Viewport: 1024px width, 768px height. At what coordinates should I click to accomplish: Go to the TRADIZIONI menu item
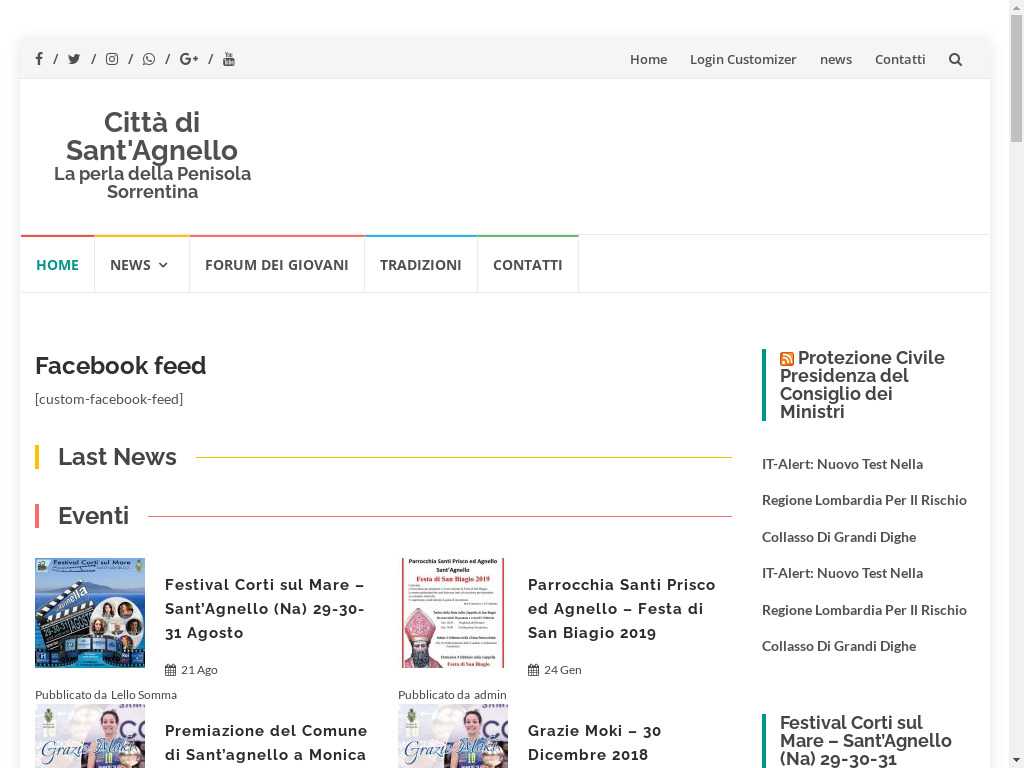[420, 265]
